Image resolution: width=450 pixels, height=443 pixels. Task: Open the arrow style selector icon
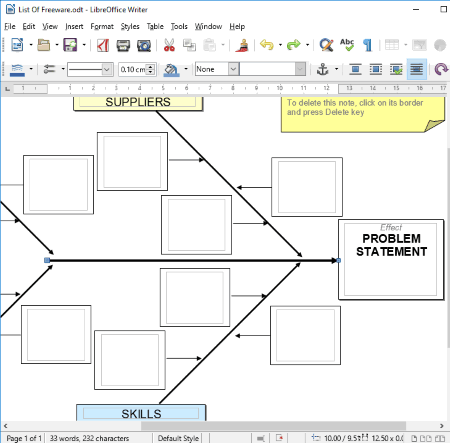49,69
